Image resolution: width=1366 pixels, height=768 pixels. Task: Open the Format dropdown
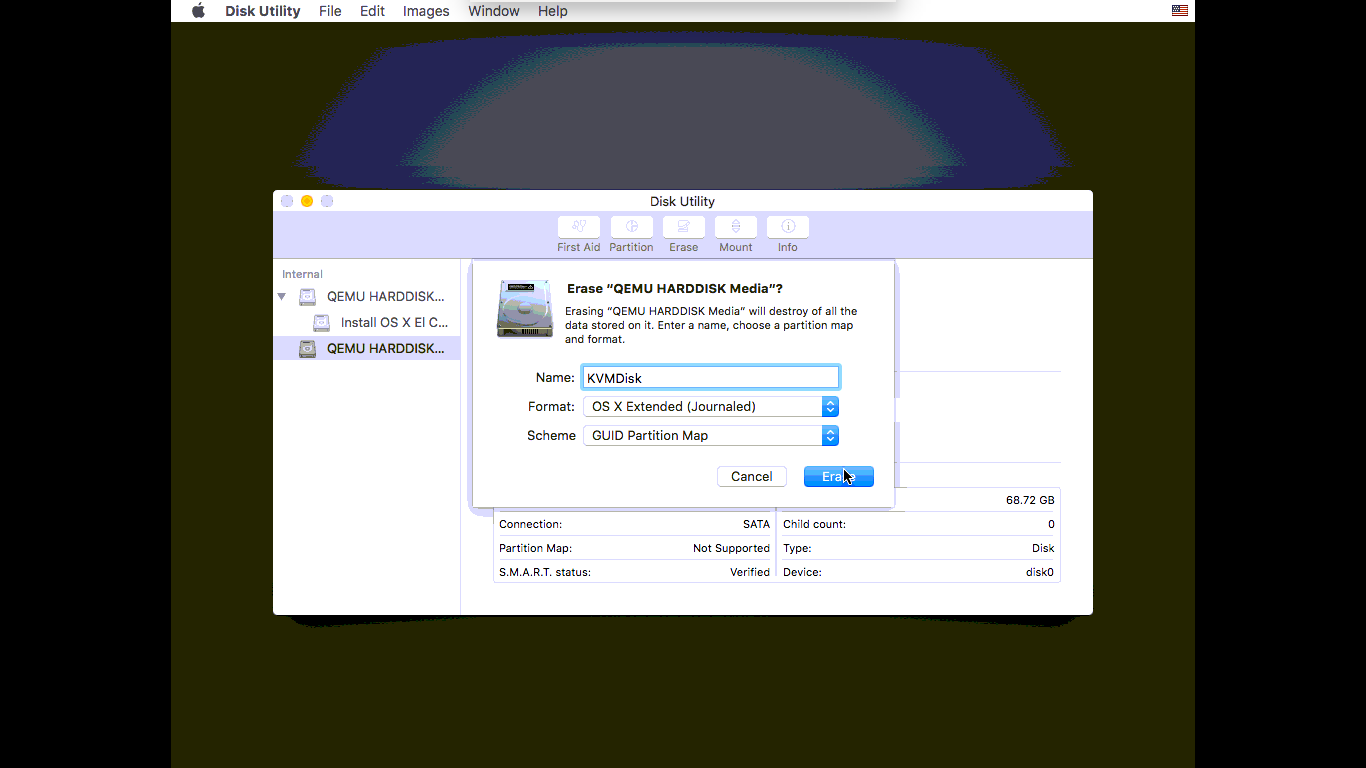710,407
